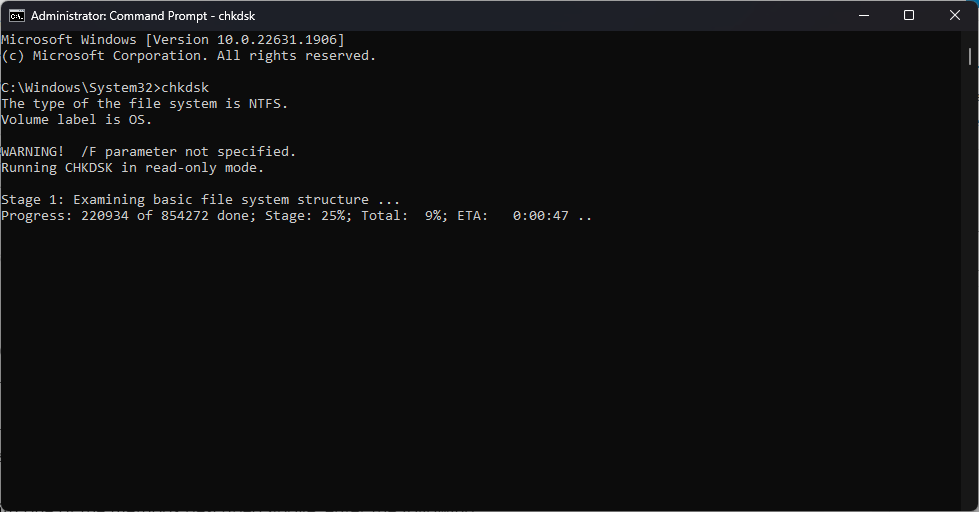Open the Command Prompt system menu icon
The height and width of the screenshot is (512, 979).
coord(15,15)
